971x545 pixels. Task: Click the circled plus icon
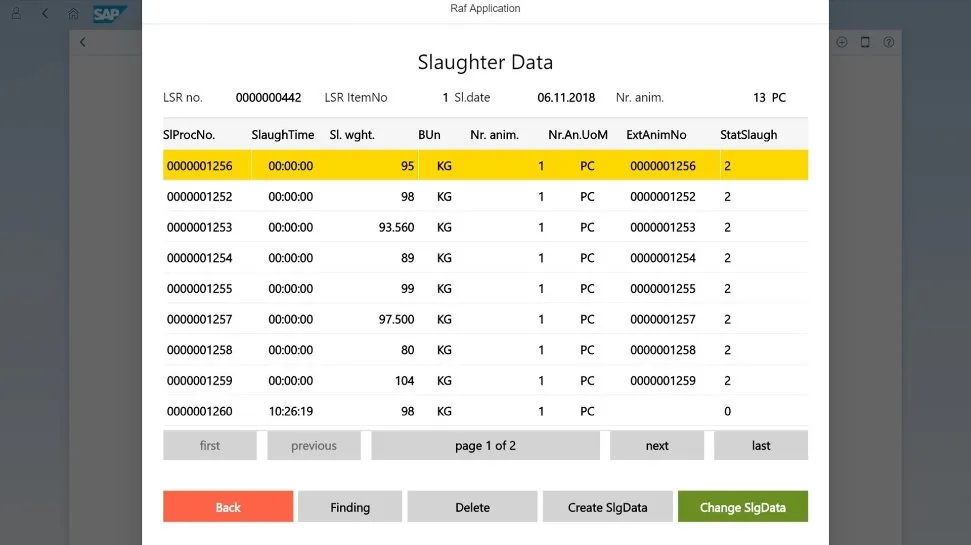tap(842, 42)
